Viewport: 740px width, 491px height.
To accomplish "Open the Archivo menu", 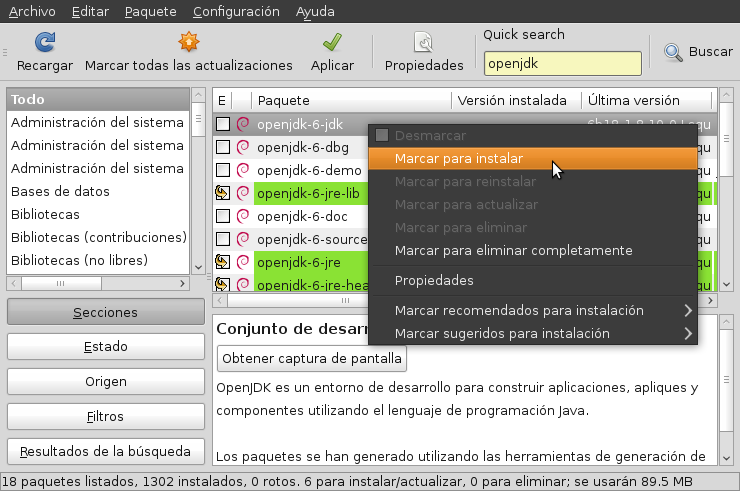I will pos(32,11).
